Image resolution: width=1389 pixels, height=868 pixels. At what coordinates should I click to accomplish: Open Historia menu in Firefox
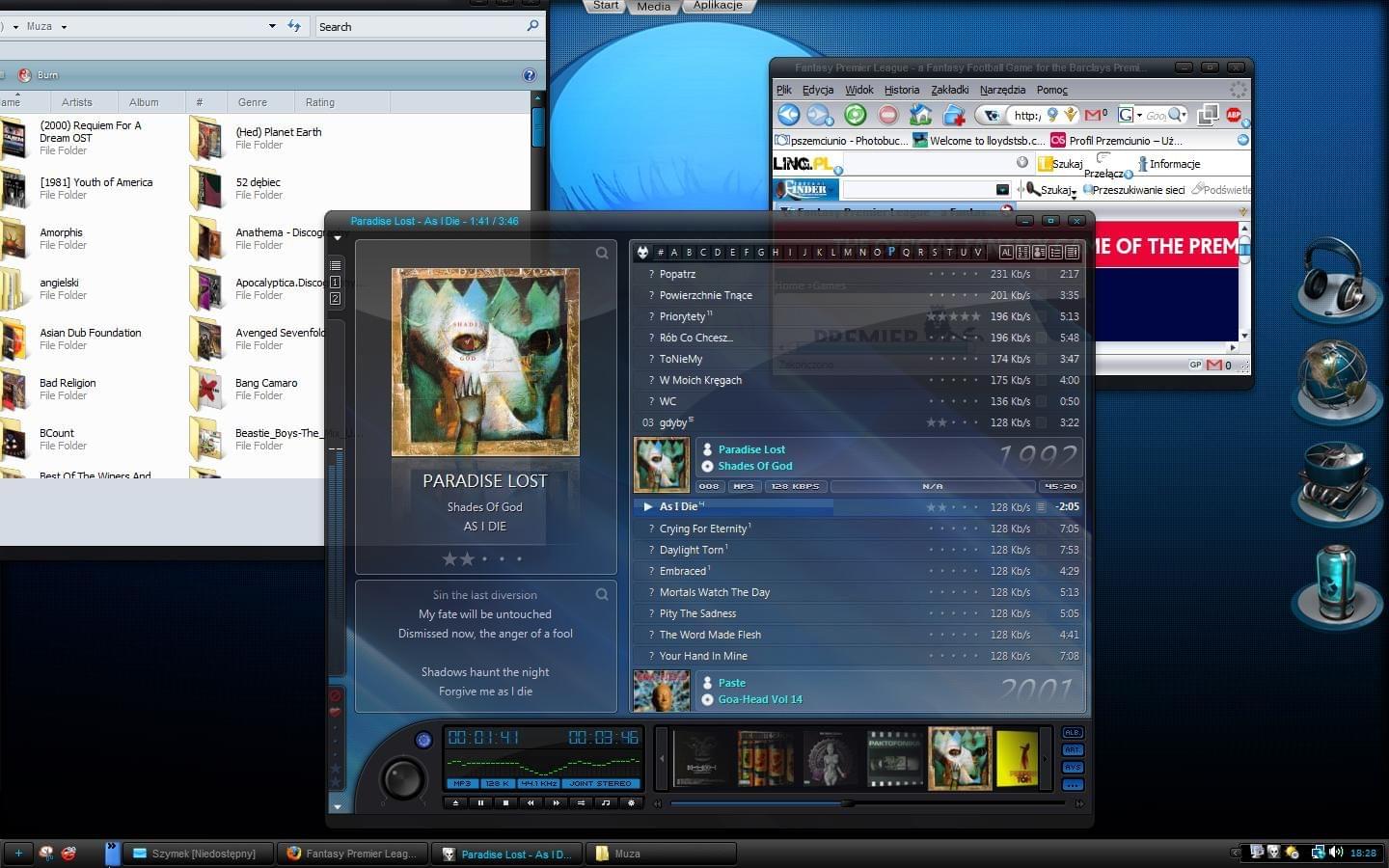902,90
